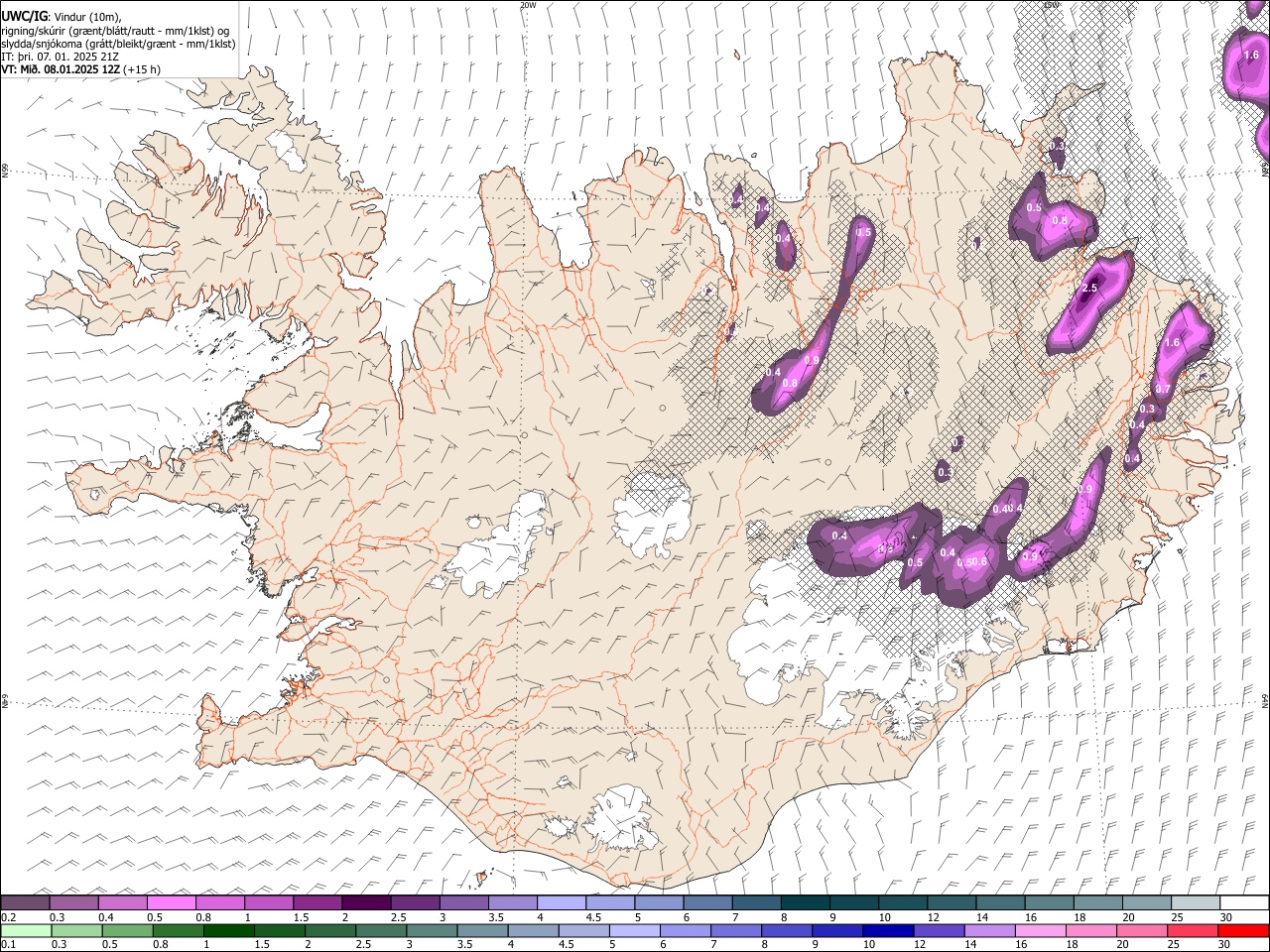The height and width of the screenshot is (952, 1270).
Task: Click the '0.1' label under lower legend row
Action: [7, 944]
